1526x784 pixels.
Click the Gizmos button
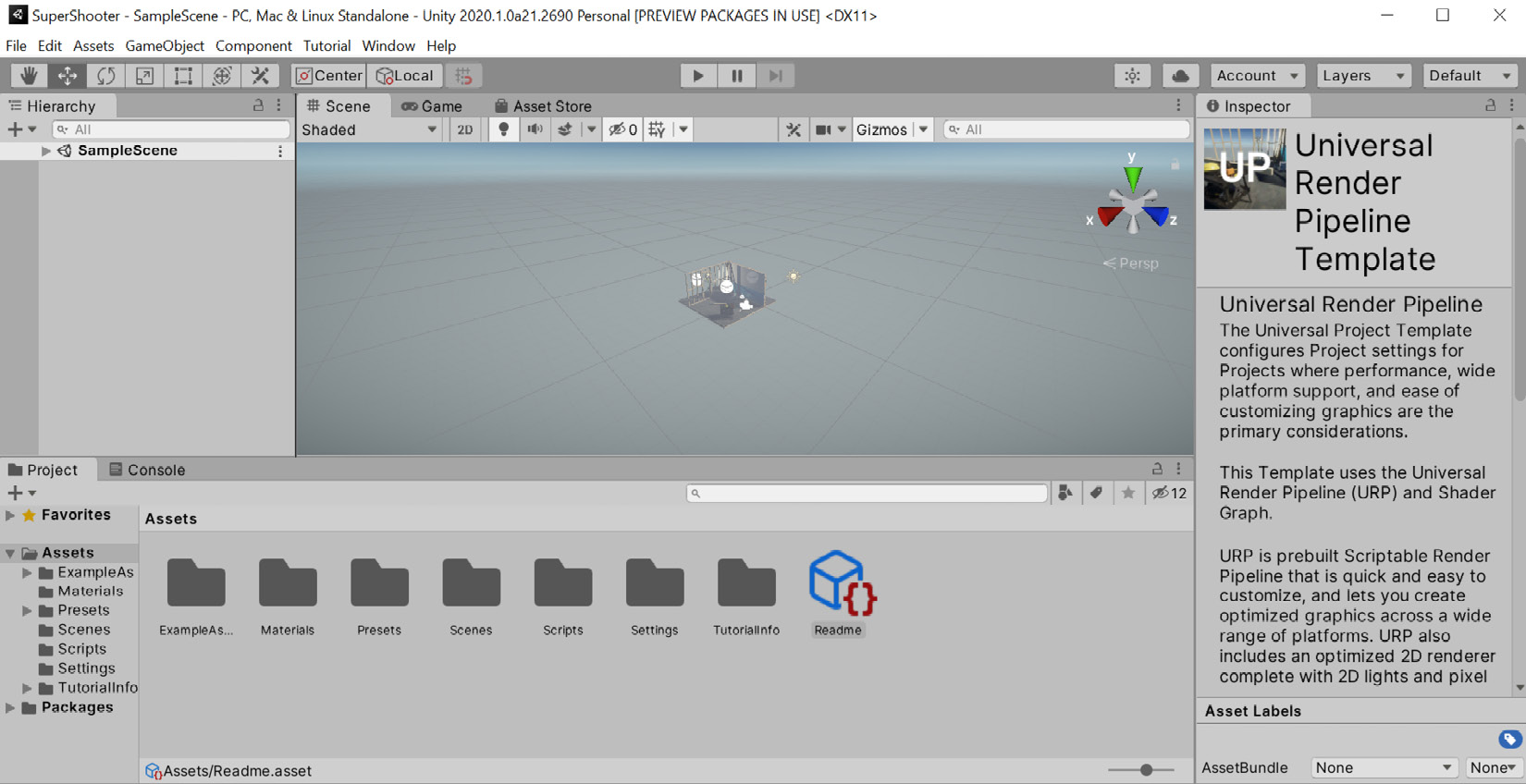(880, 129)
